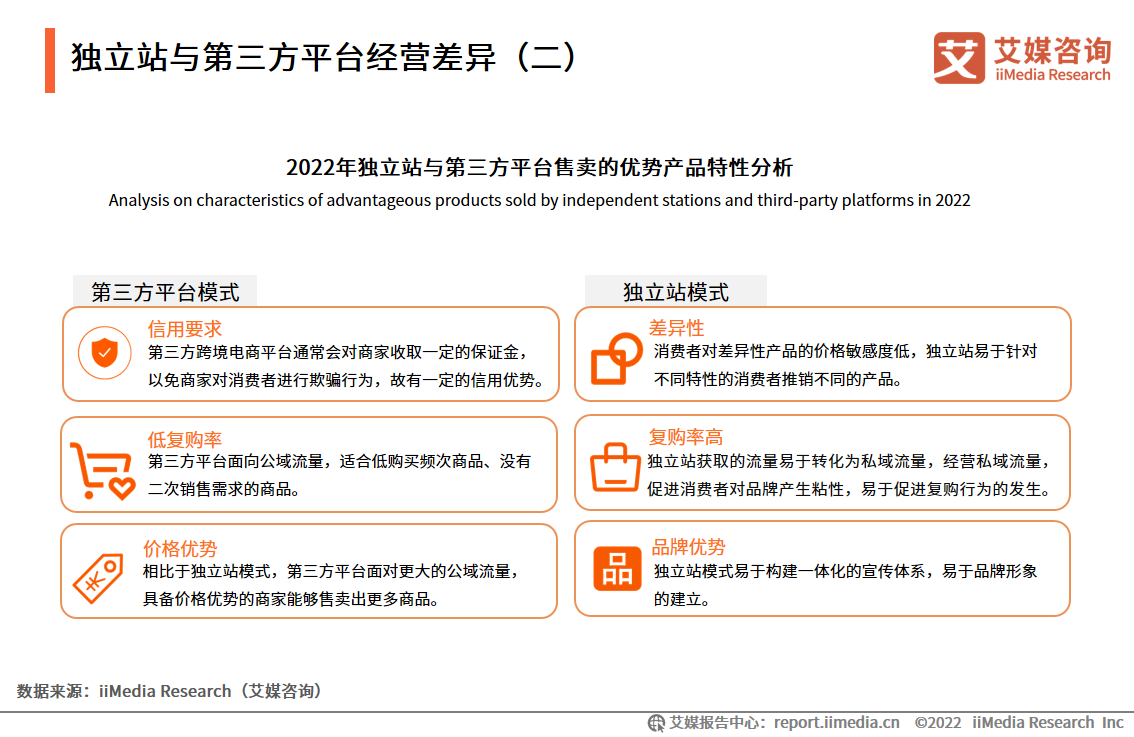Click the globe icon before 艾媒报告中心
This screenshot has height=737, width=1134.
pyautogui.click(x=656, y=723)
